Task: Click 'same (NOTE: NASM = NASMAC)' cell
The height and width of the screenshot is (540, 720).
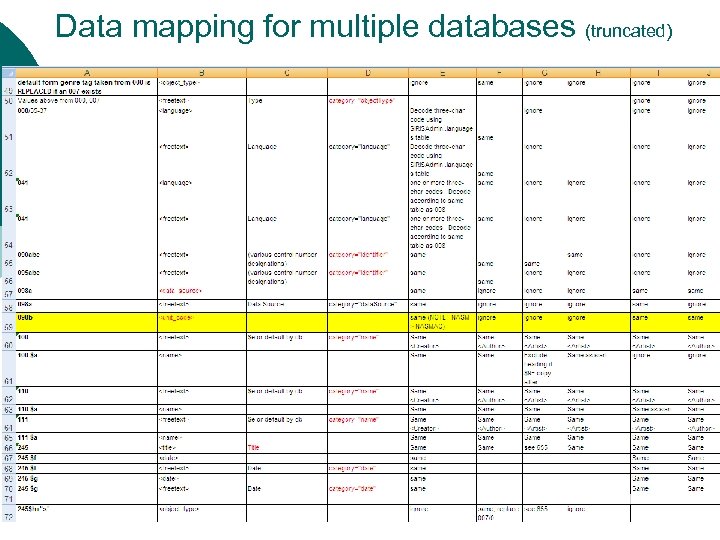Action: [442, 323]
